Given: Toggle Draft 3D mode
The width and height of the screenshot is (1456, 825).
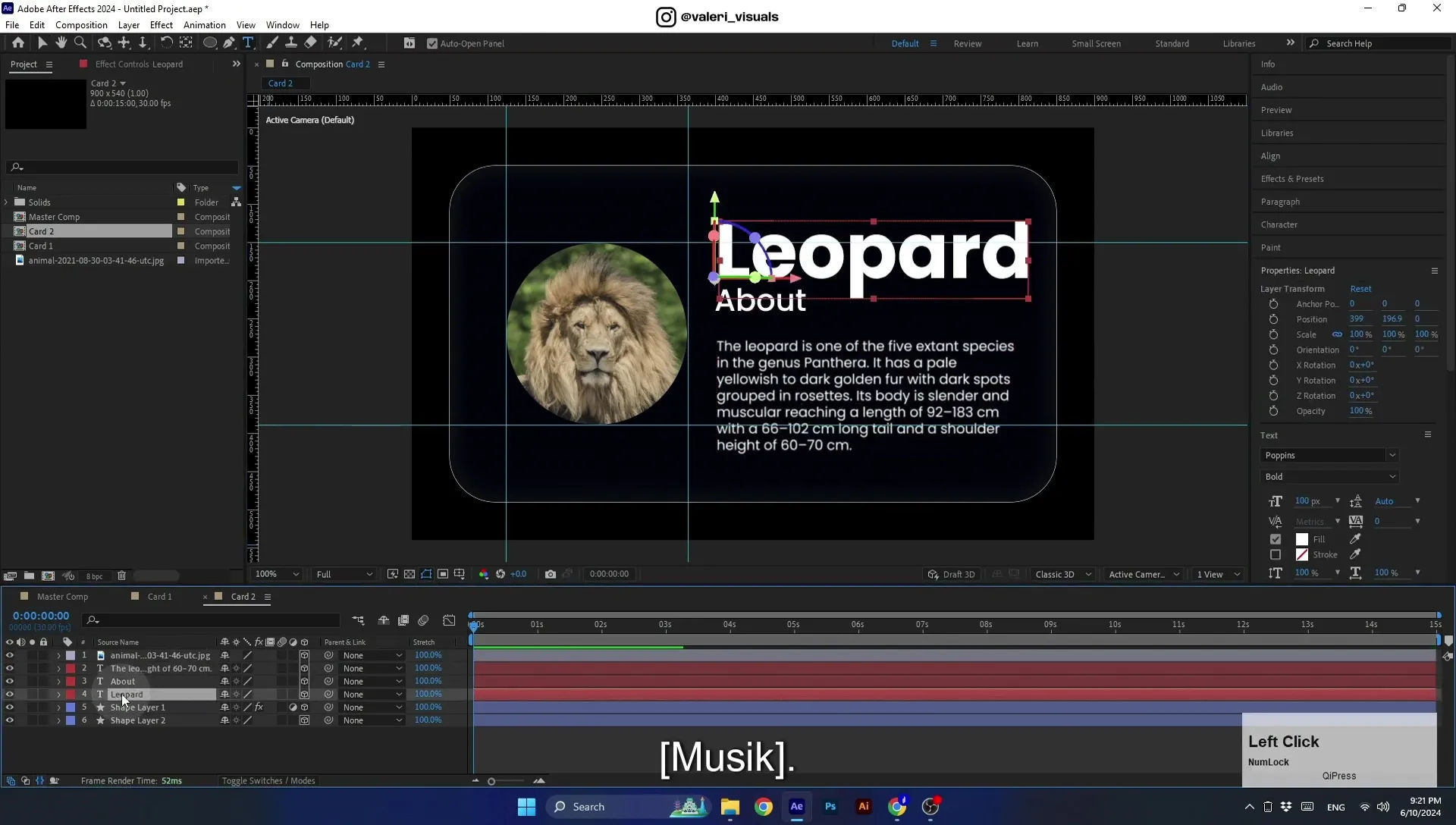Looking at the screenshot, I should [x=952, y=575].
